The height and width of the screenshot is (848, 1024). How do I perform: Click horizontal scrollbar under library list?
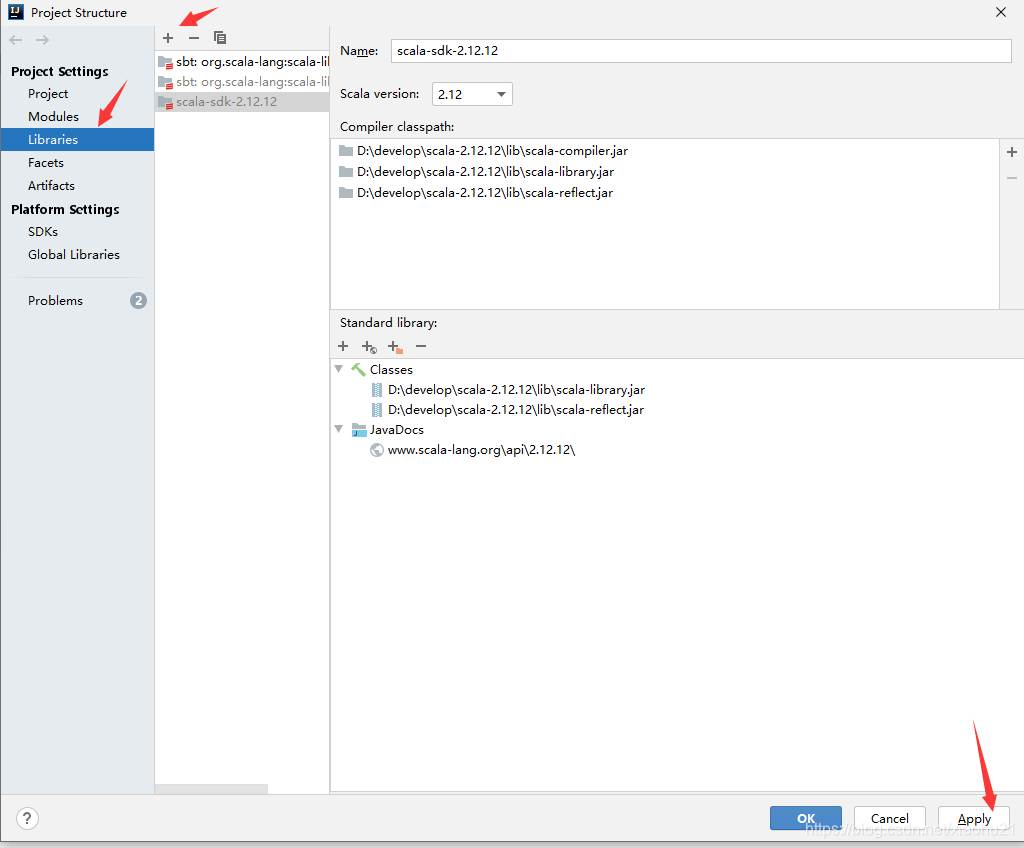tap(211, 789)
